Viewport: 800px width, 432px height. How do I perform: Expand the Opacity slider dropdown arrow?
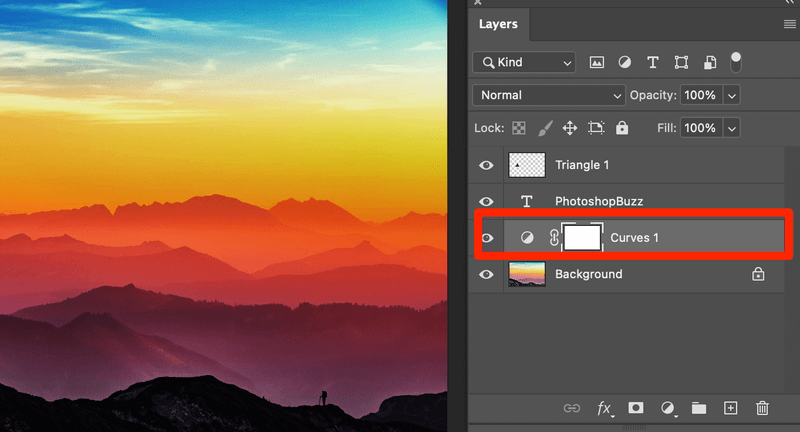click(732, 95)
